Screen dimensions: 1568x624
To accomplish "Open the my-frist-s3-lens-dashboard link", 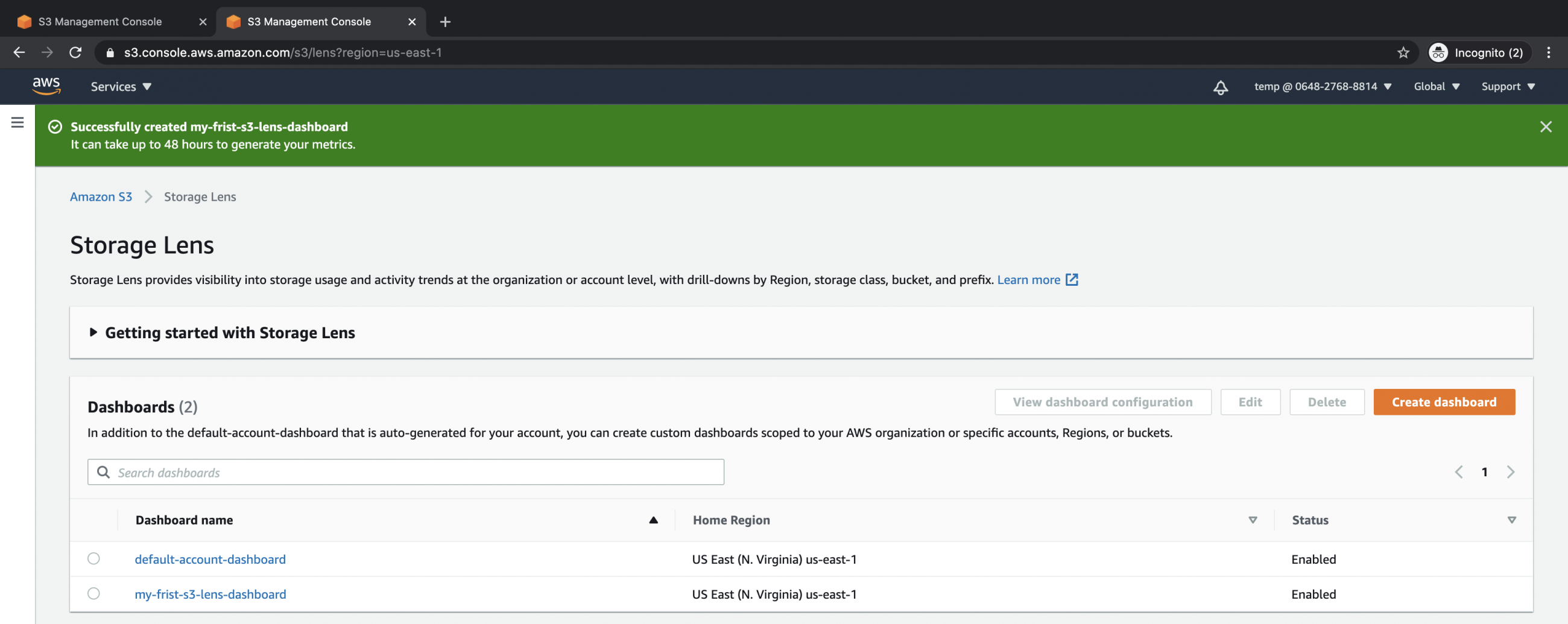I will coord(210,594).
